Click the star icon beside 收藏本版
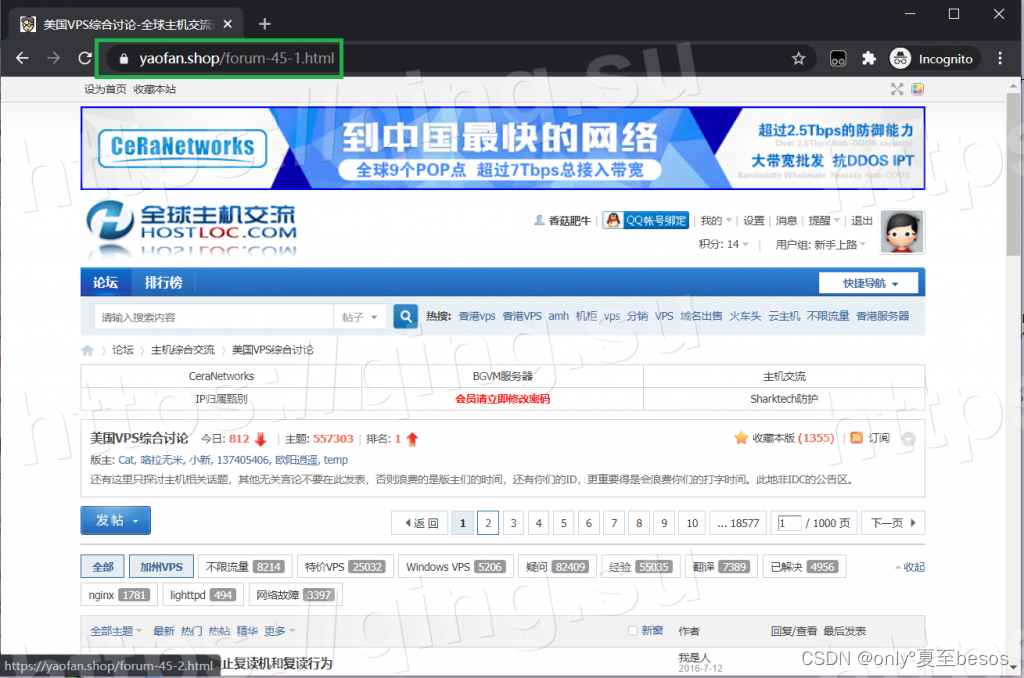 point(740,437)
